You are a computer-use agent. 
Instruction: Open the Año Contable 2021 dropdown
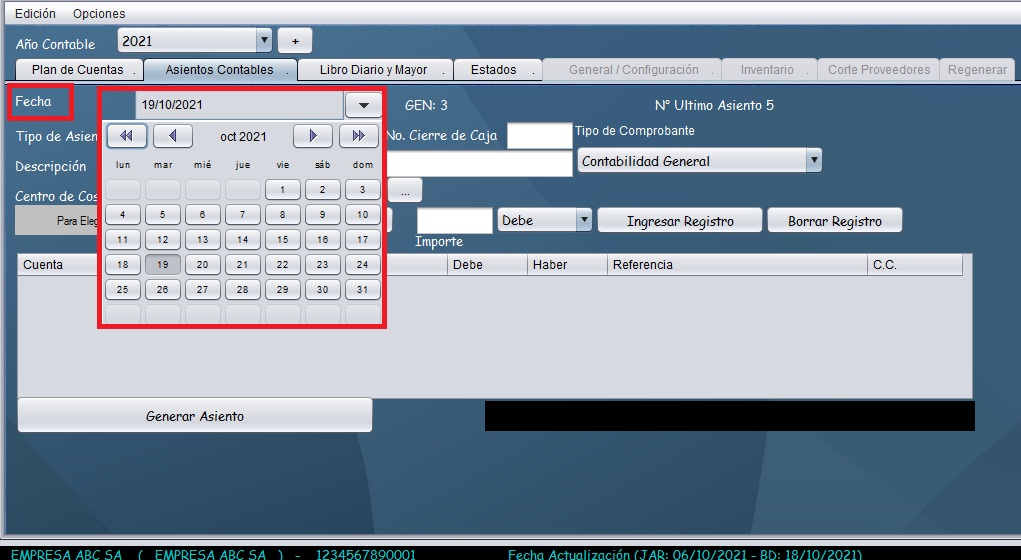coord(264,41)
